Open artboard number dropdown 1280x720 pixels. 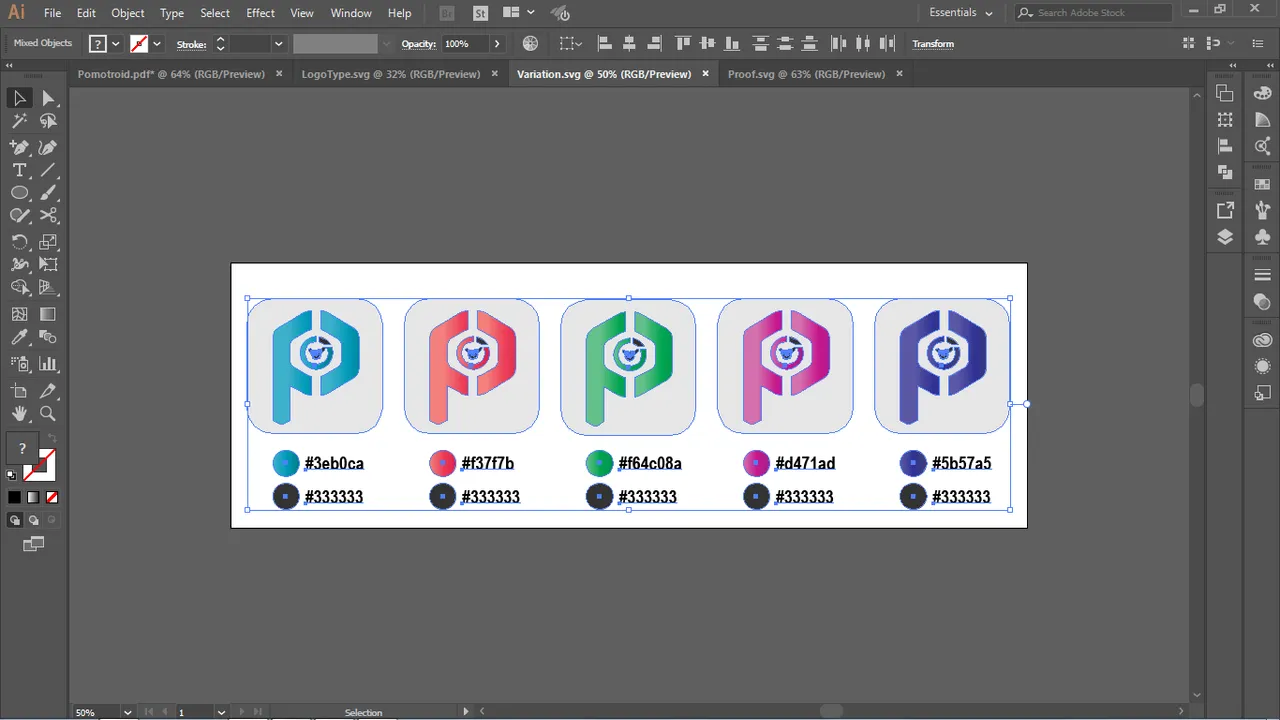click(x=222, y=712)
